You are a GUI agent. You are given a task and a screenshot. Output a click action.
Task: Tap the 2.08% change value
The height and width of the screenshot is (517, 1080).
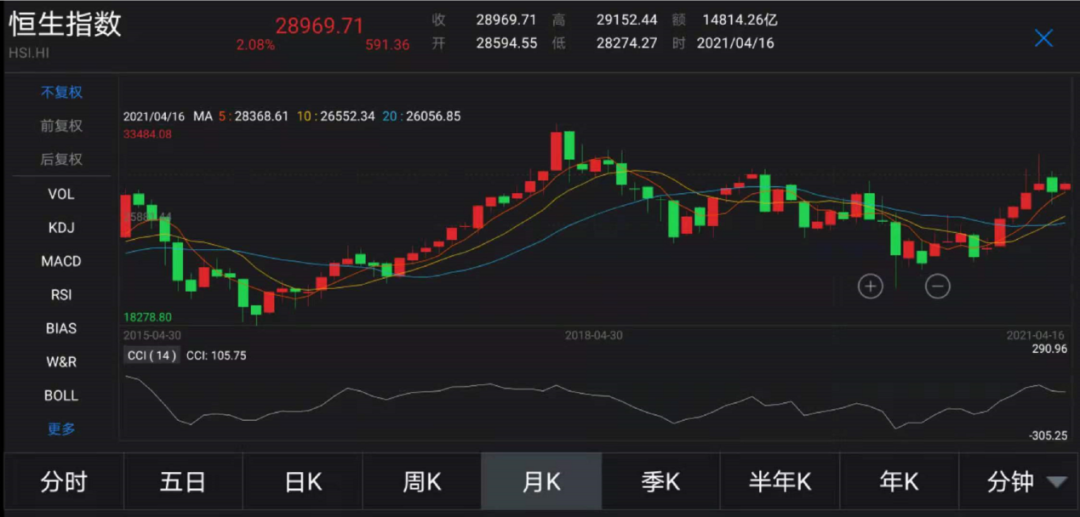tap(256, 45)
